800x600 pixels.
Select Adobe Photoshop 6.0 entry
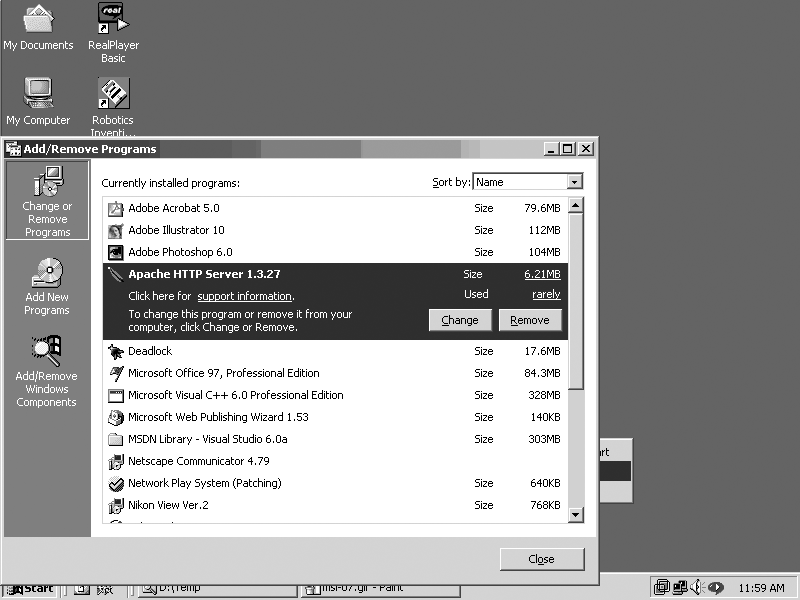335,252
